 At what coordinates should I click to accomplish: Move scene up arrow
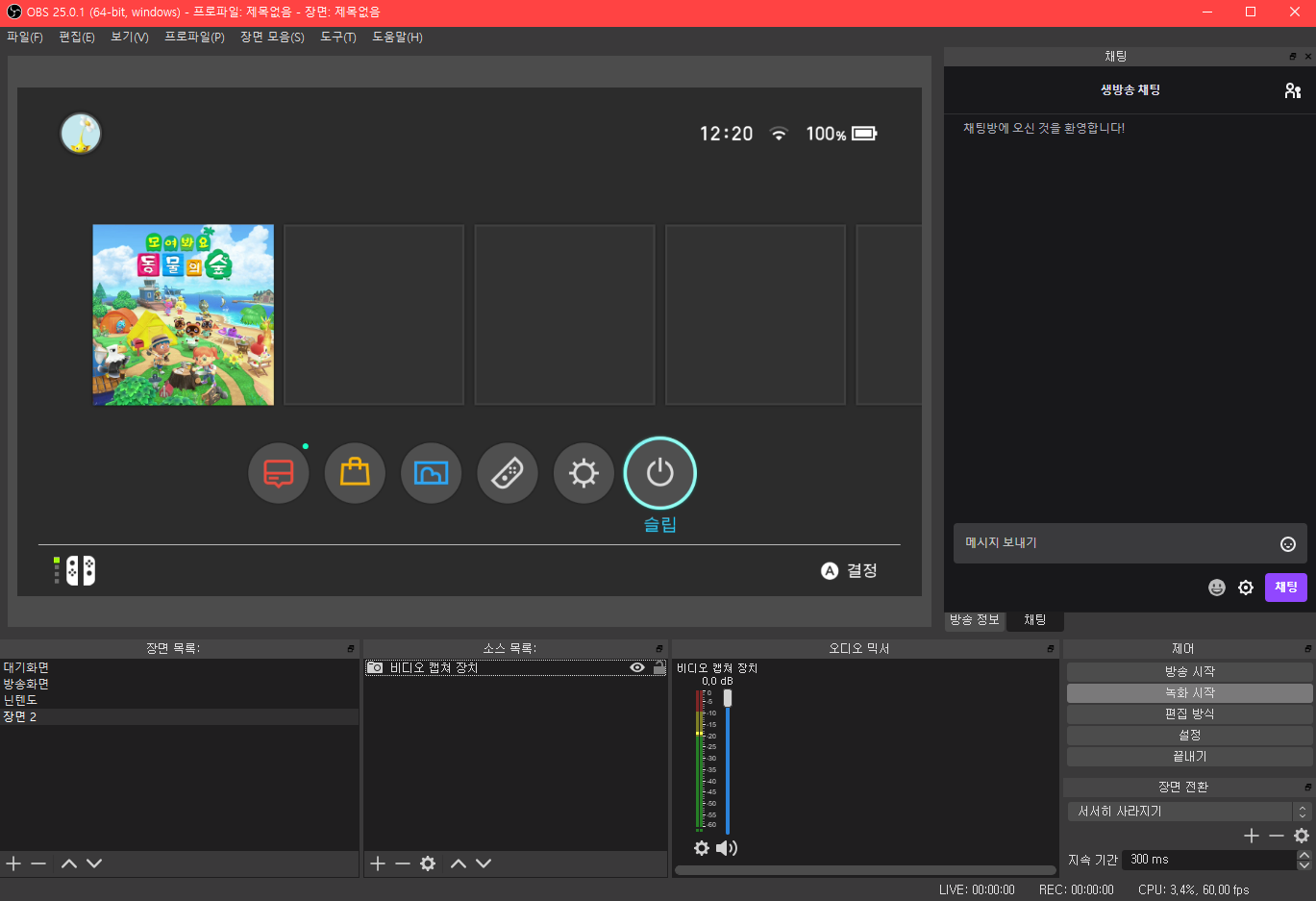69,863
